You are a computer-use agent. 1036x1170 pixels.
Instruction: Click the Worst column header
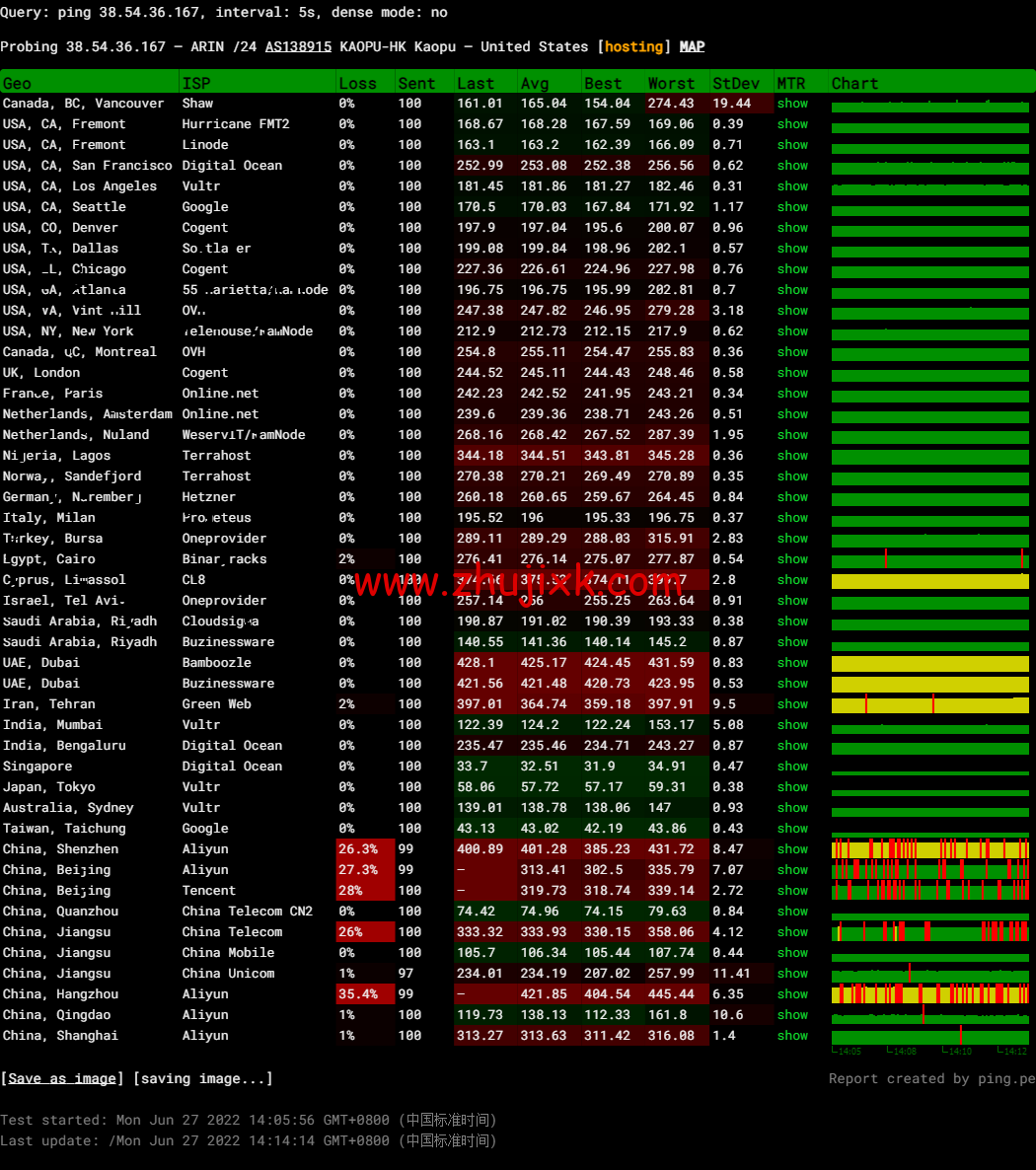[x=671, y=84]
